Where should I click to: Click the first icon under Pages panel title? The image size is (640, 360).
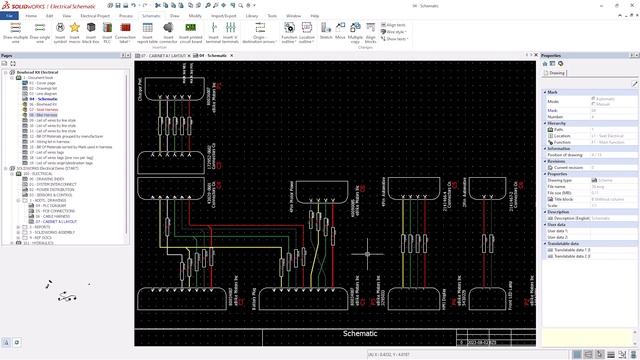coord(4,64)
